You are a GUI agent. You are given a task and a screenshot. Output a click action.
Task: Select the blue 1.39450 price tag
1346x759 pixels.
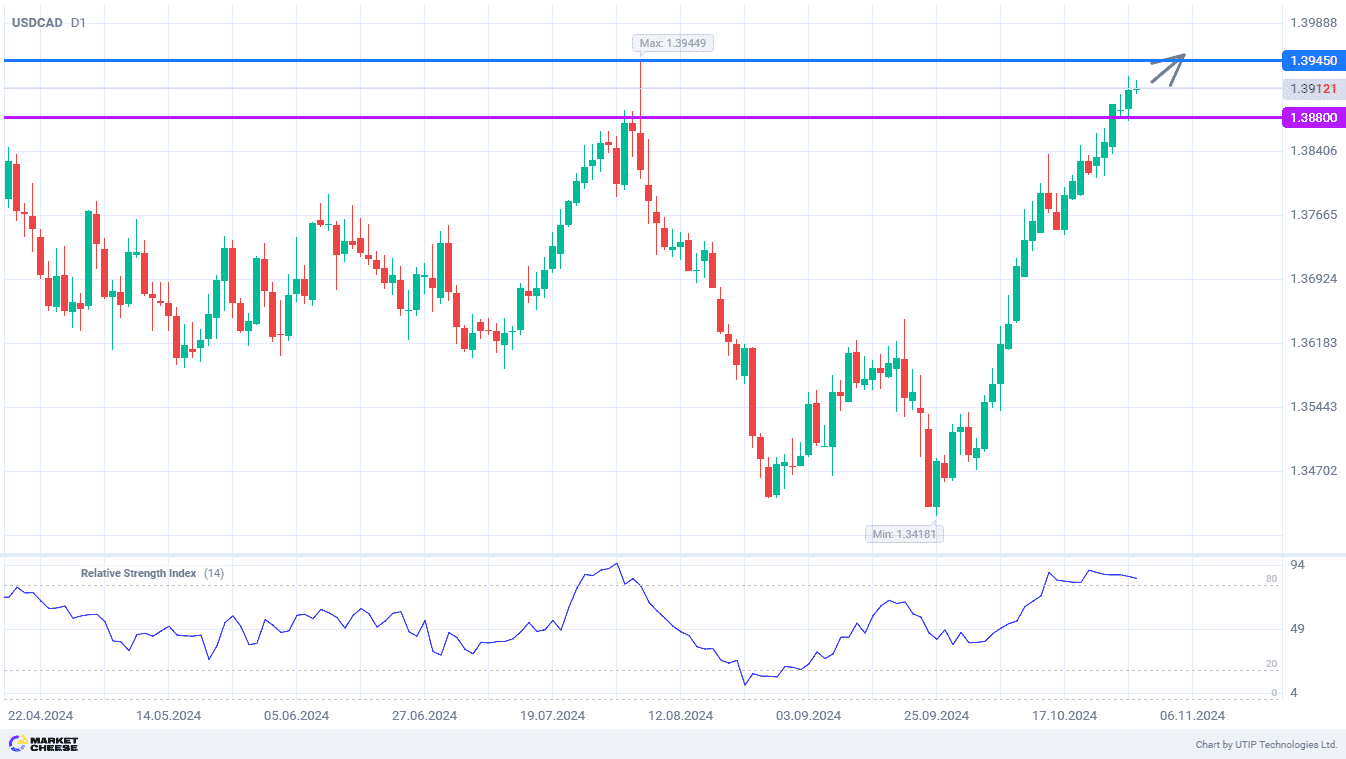1312,61
